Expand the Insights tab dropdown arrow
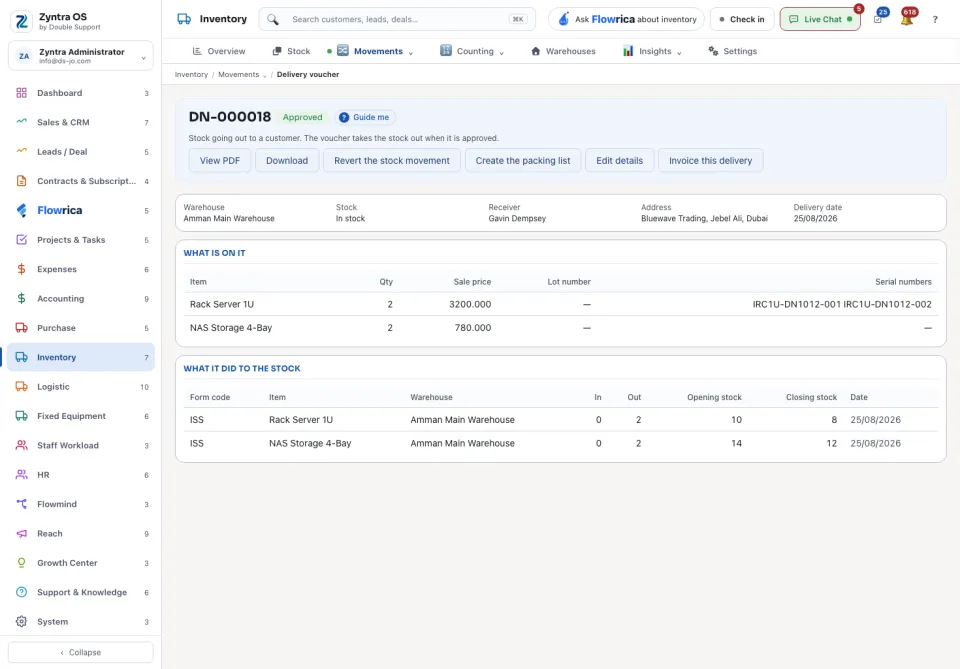The width and height of the screenshot is (960, 669). pyautogui.click(x=679, y=53)
